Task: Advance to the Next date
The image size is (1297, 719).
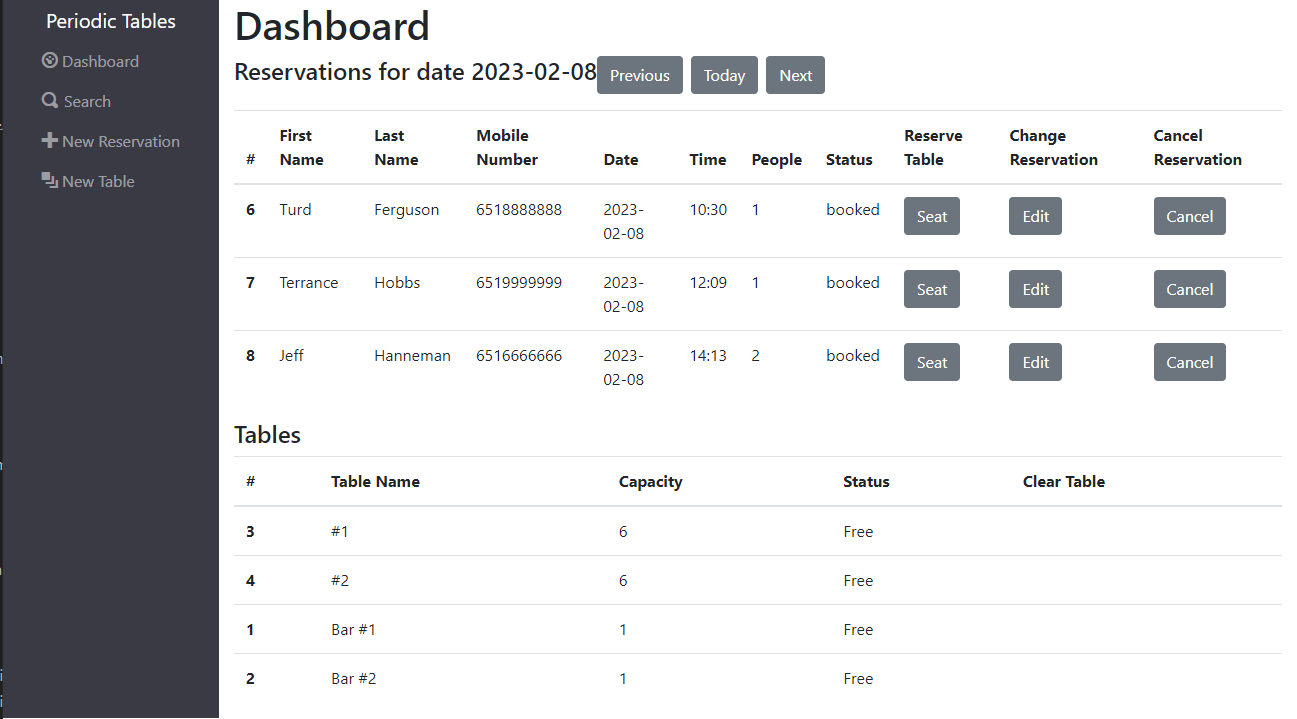Action: click(x=795, y=75)
